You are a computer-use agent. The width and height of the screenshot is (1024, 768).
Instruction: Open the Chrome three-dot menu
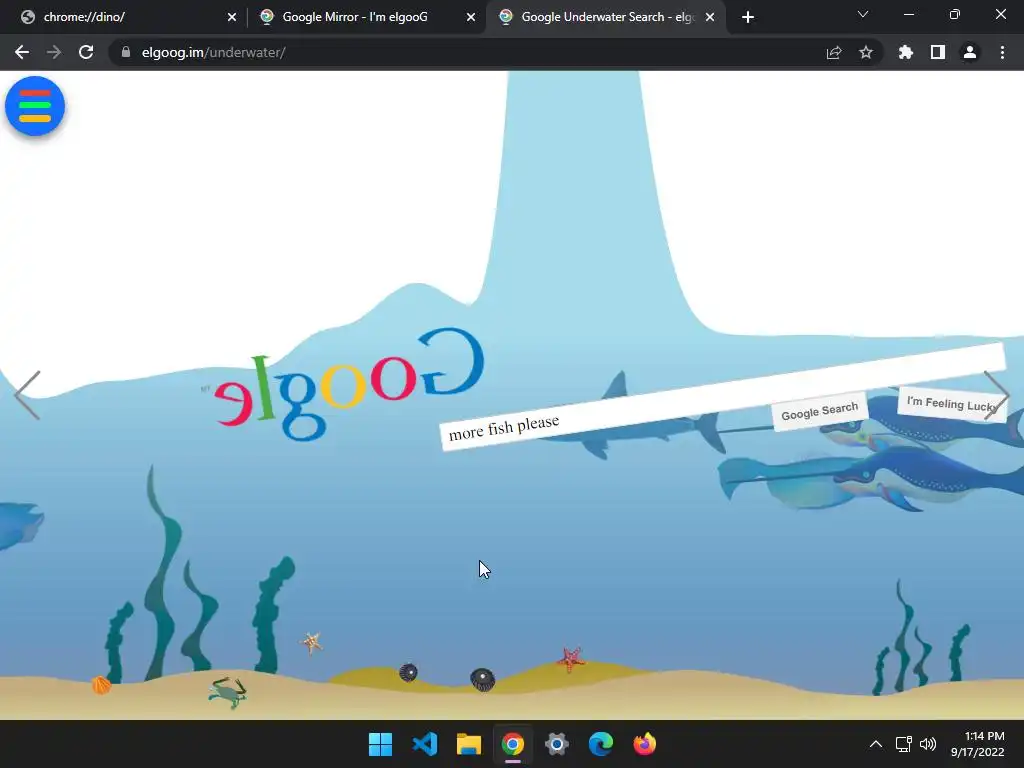pos(1002,52)
